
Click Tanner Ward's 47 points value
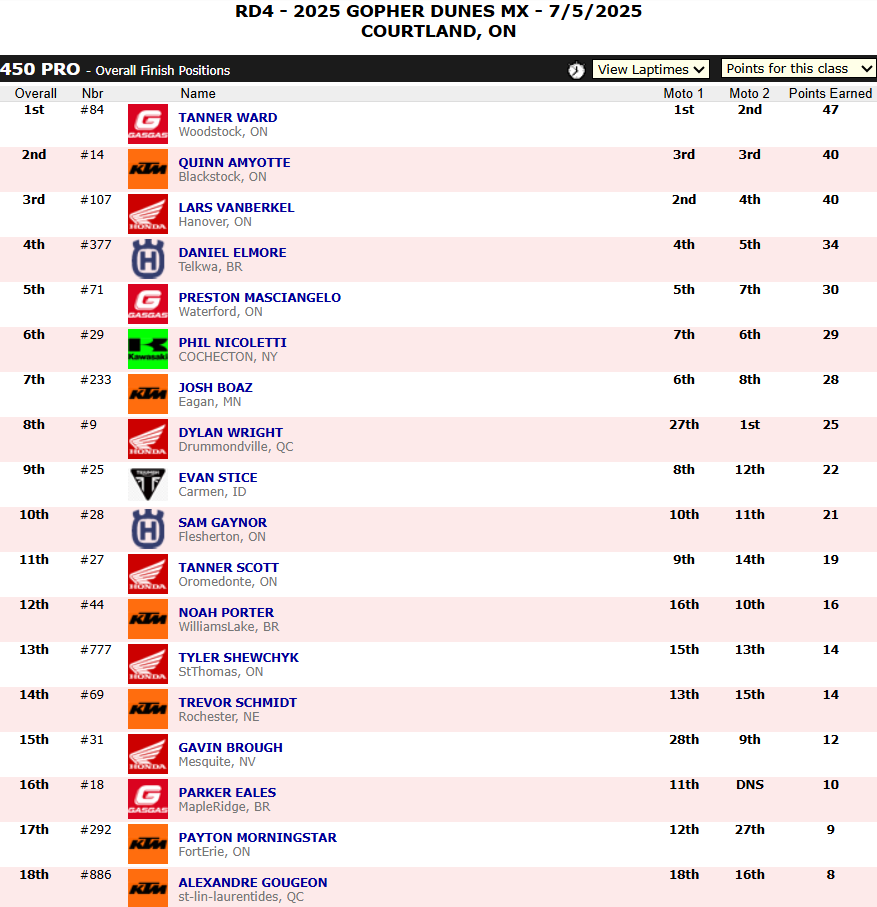tap(831, 110)
